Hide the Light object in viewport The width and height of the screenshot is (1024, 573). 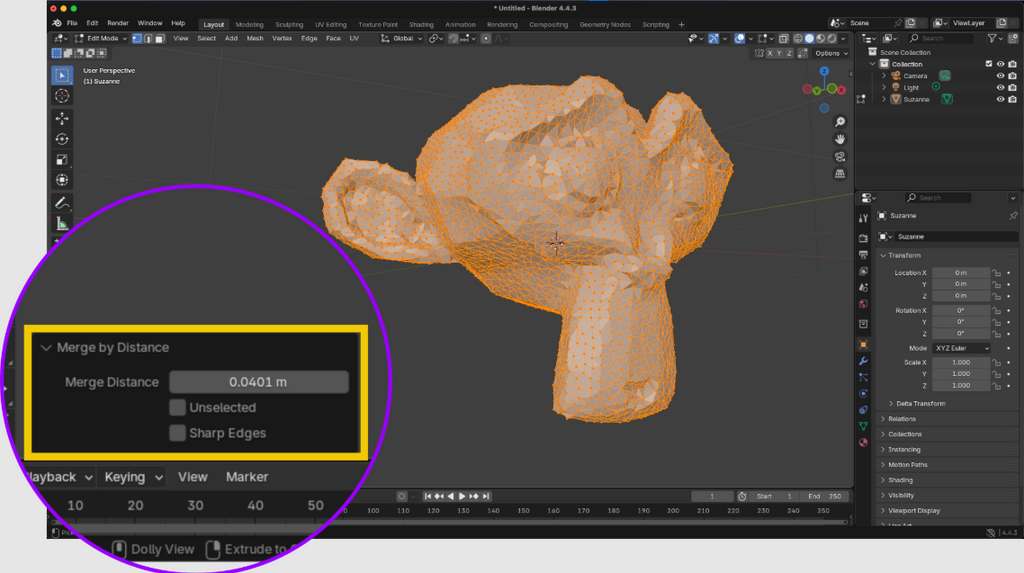1000,88
